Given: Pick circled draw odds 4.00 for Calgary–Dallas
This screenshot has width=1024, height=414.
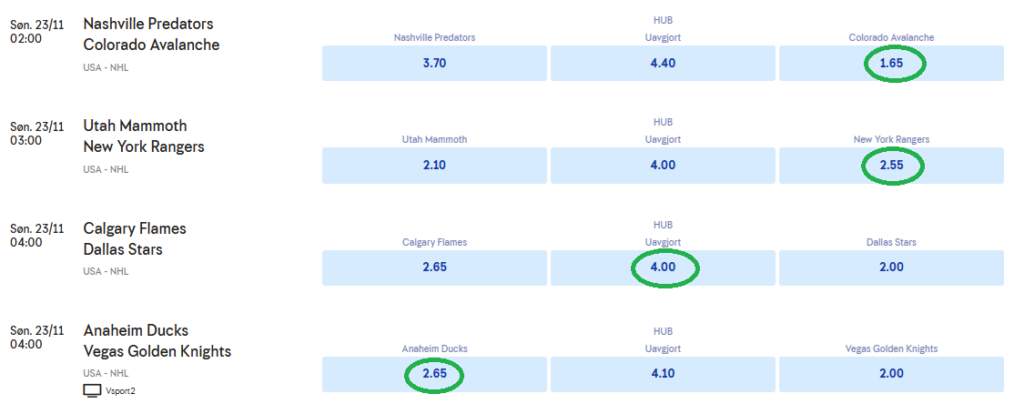Looking at the screenshot, I should pos(663,268).
